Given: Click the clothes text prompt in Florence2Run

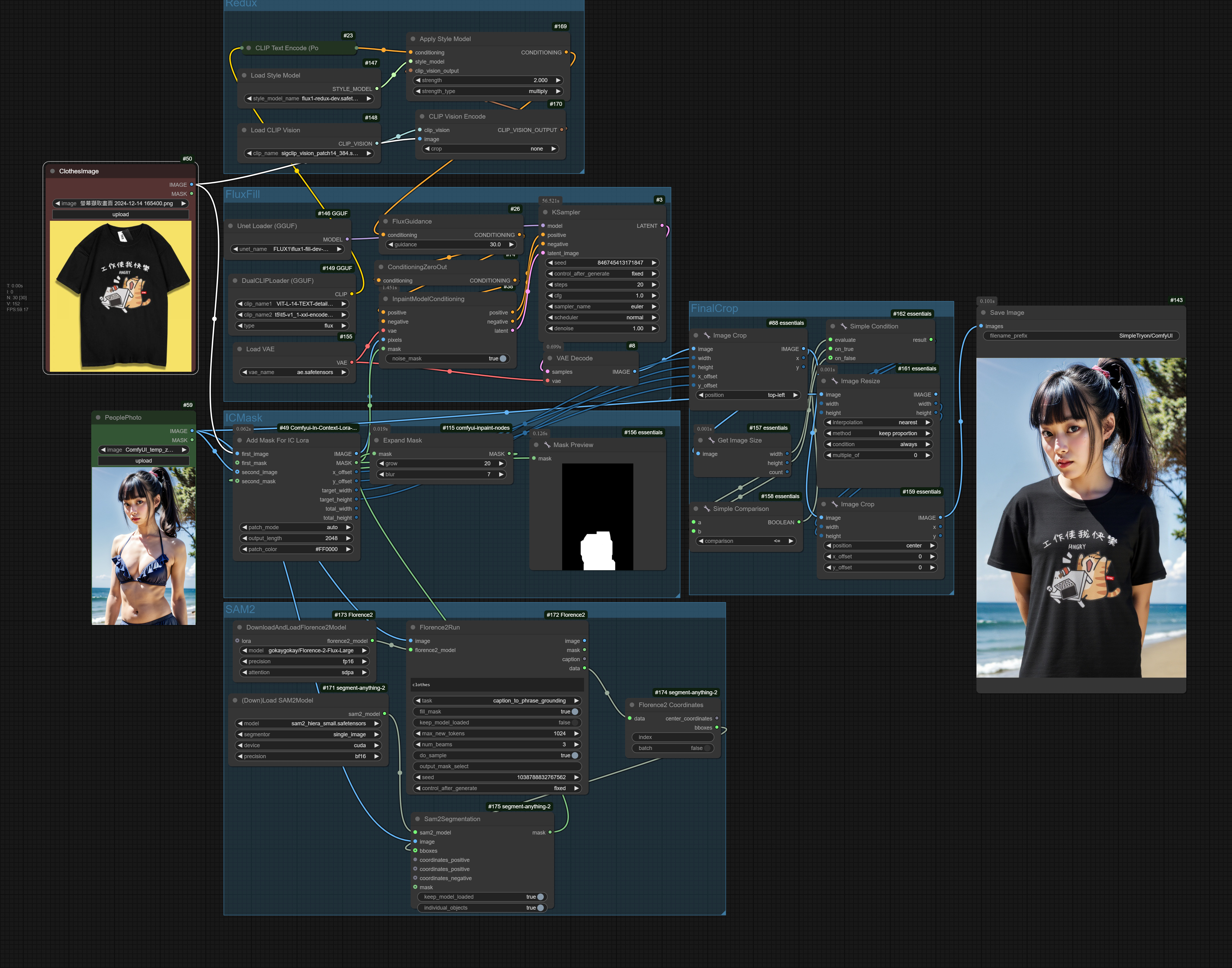Looking at the screenshot, I should pyautogui.click(x=498, y=685).
